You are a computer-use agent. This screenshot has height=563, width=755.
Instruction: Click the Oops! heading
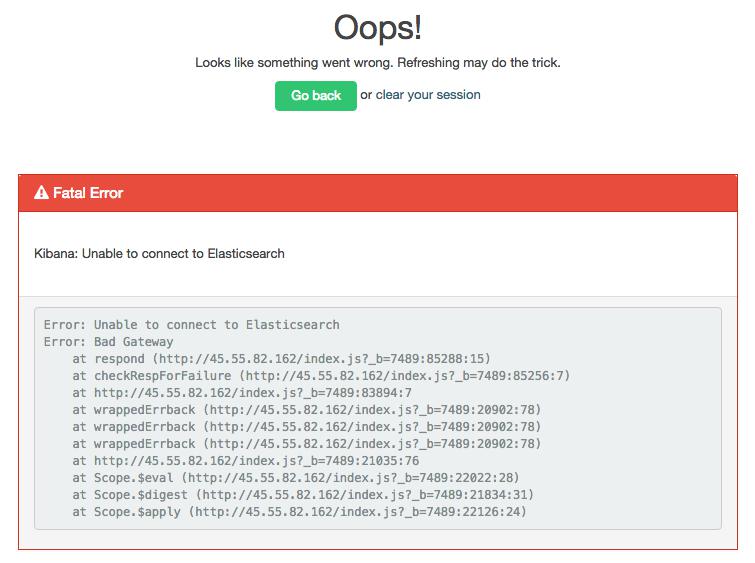377,27
